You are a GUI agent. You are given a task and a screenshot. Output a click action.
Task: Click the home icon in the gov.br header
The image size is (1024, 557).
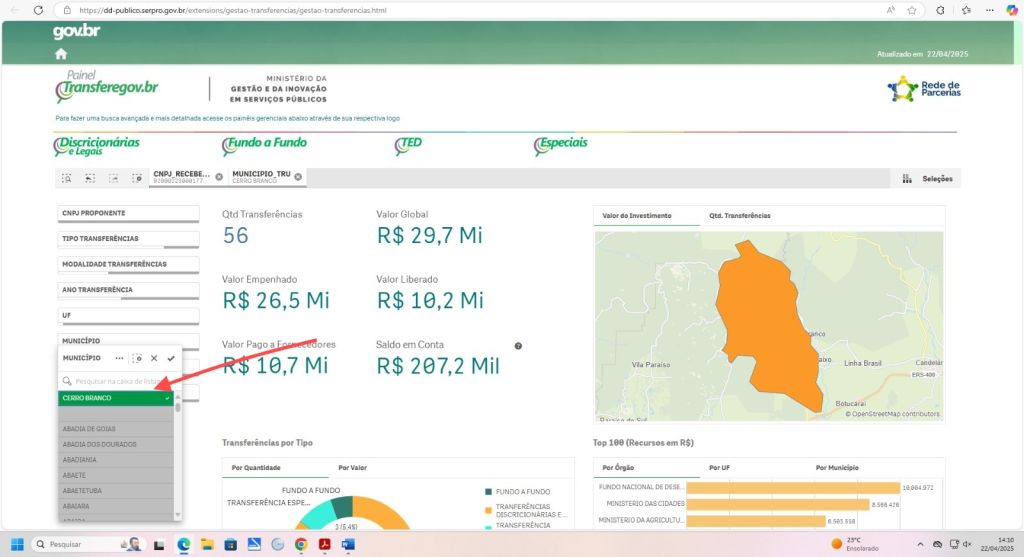coord(61,54)
